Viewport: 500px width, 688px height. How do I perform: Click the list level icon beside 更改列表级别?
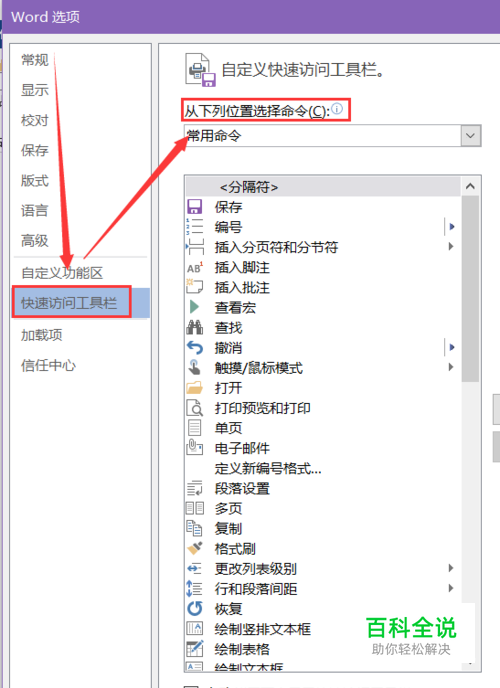click(x=194, y=569)
